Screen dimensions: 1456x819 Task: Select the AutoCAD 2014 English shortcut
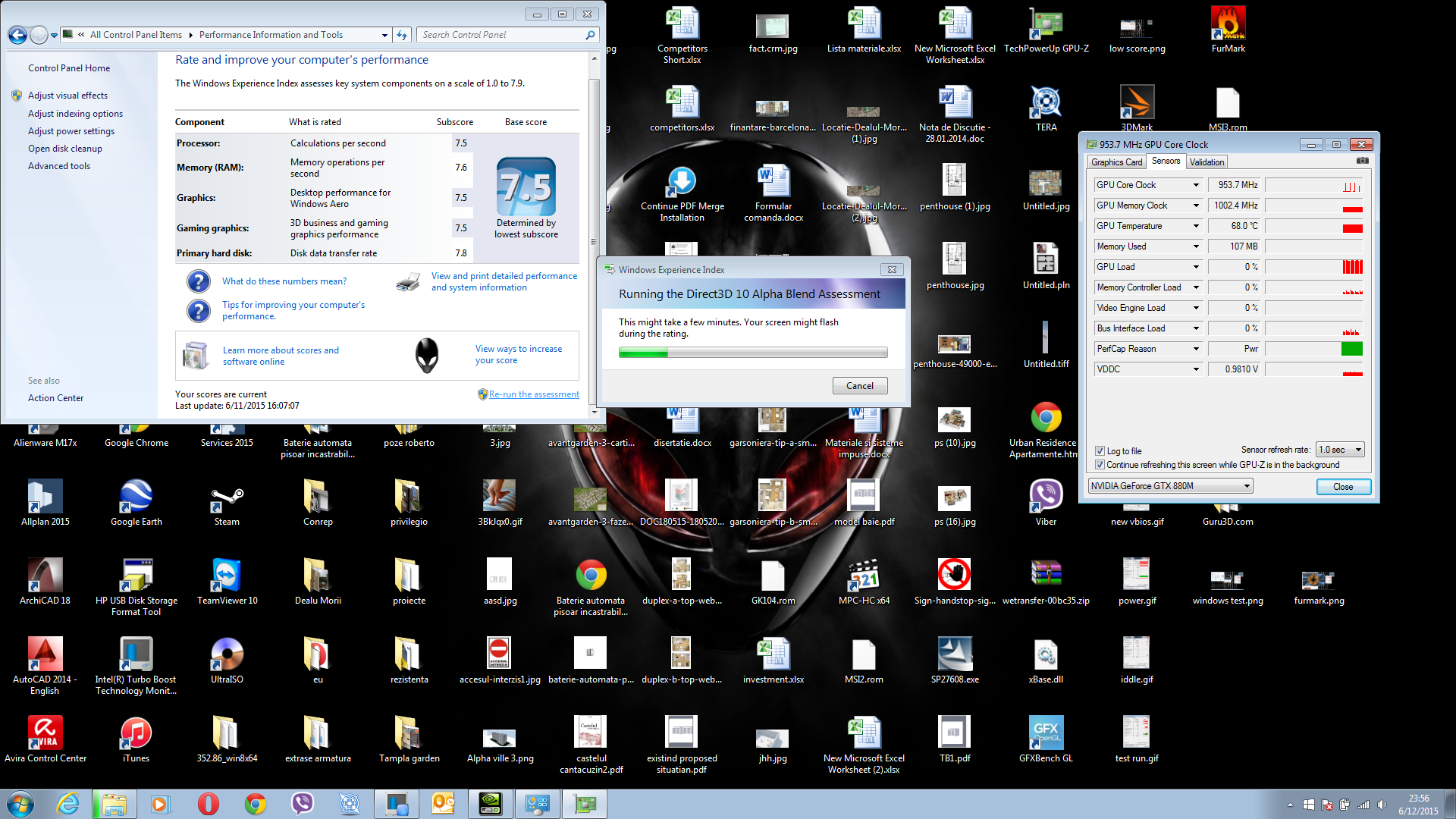tap(45, 666)
